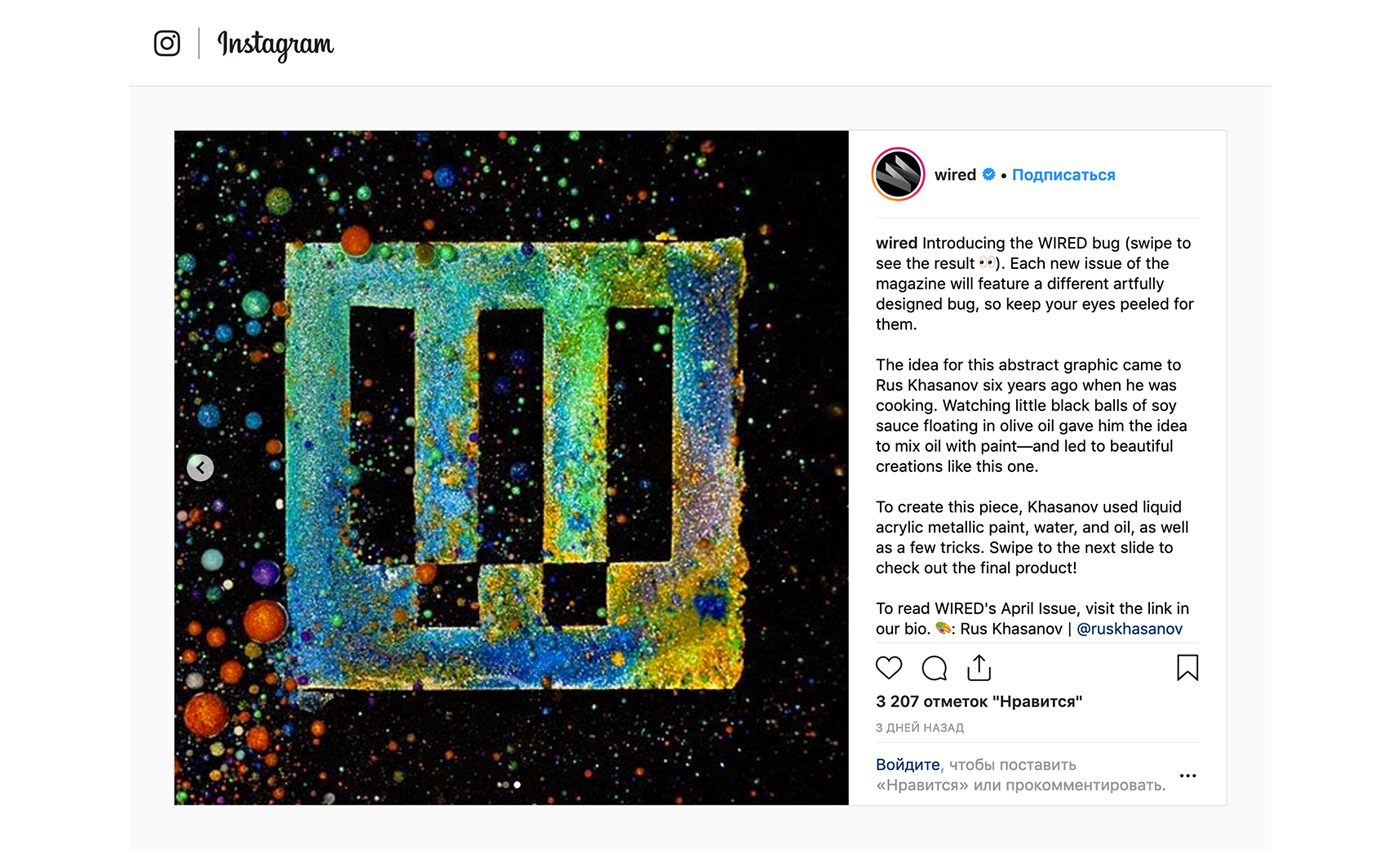Viewport: 1400px width, 852px height.
Task: Open the Instagram wordmark home link
Action: (275, 45)
